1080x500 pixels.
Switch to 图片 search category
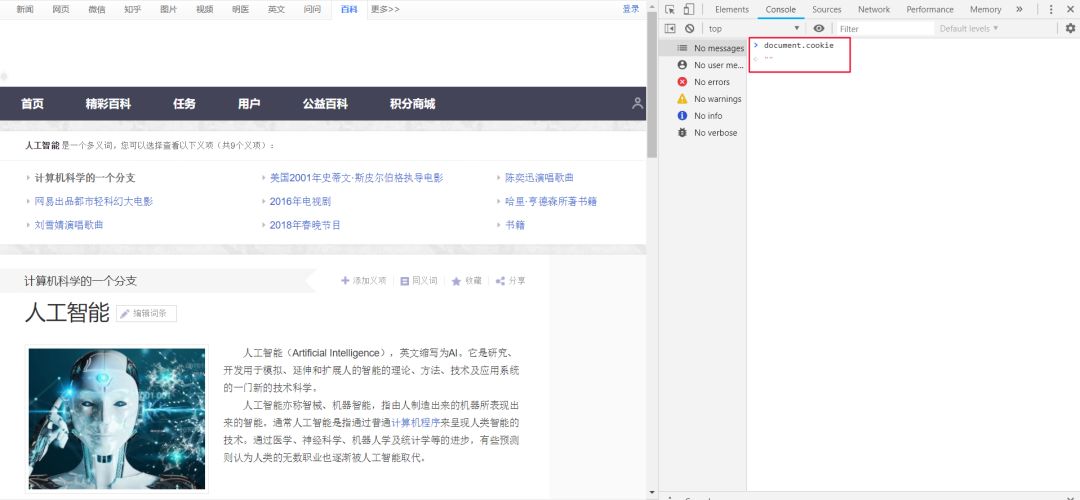point(169,10)
